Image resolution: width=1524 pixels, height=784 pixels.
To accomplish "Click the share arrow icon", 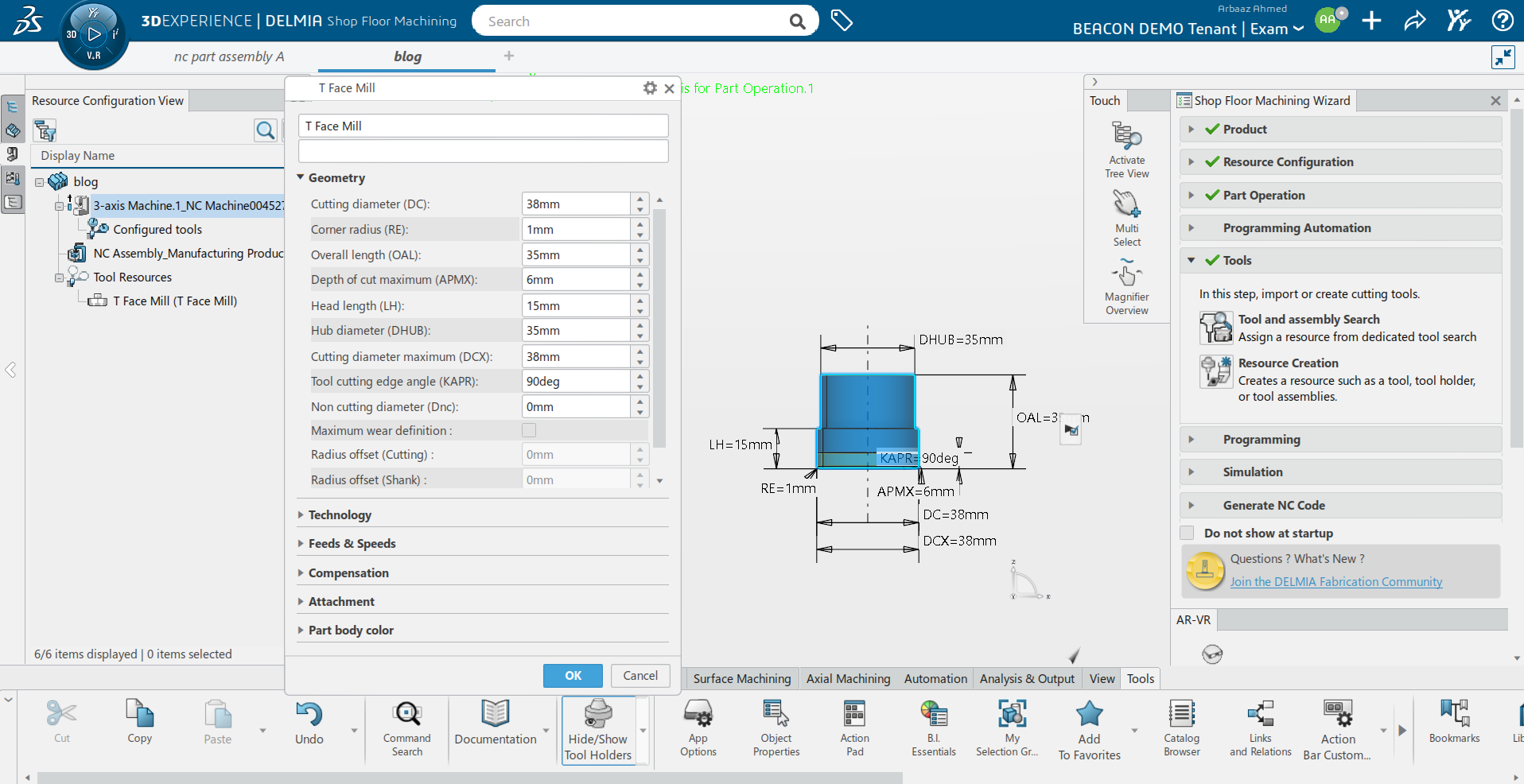I will click(1415, 21).
